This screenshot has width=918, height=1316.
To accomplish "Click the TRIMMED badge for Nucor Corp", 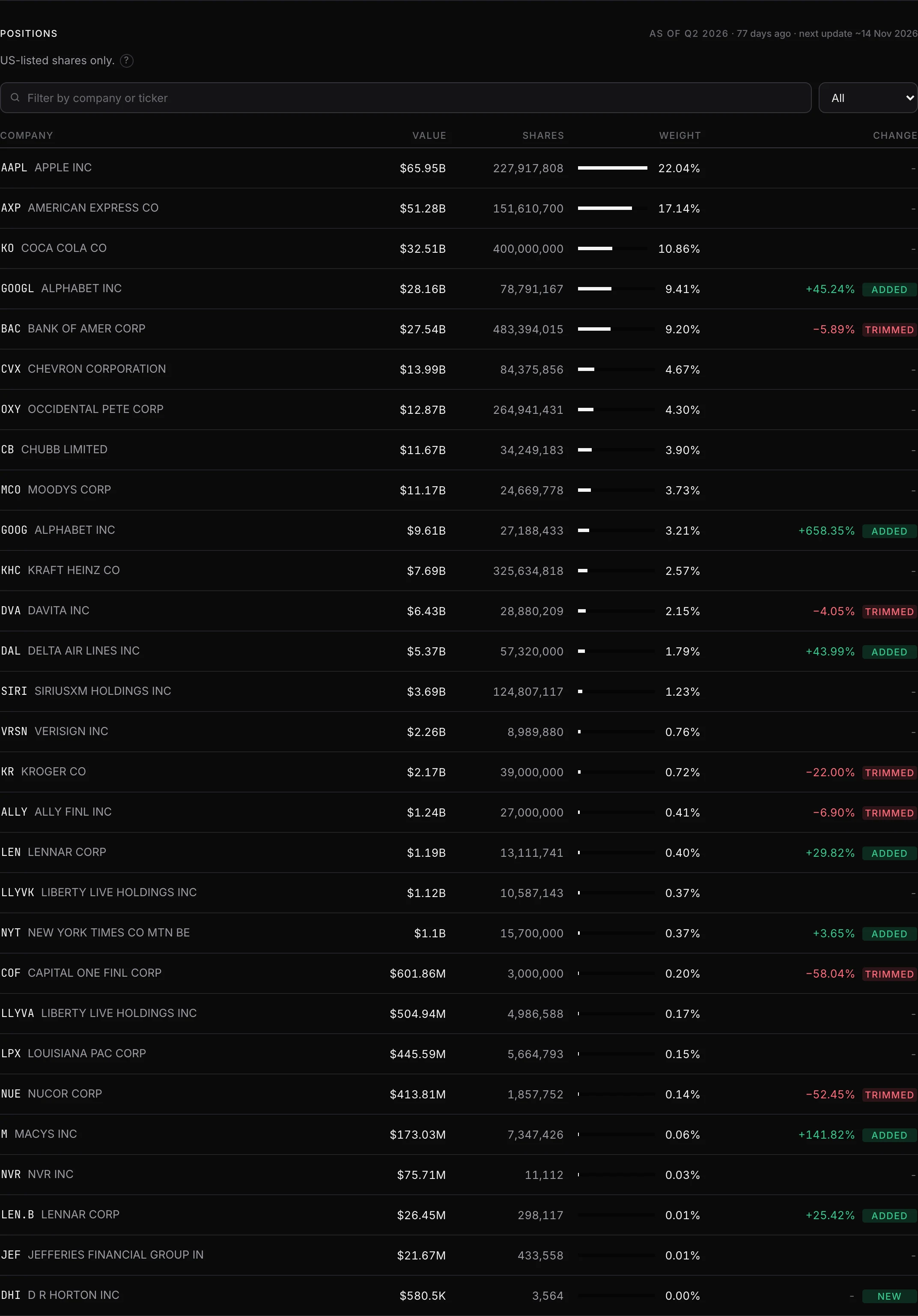I will point(889,1095).
